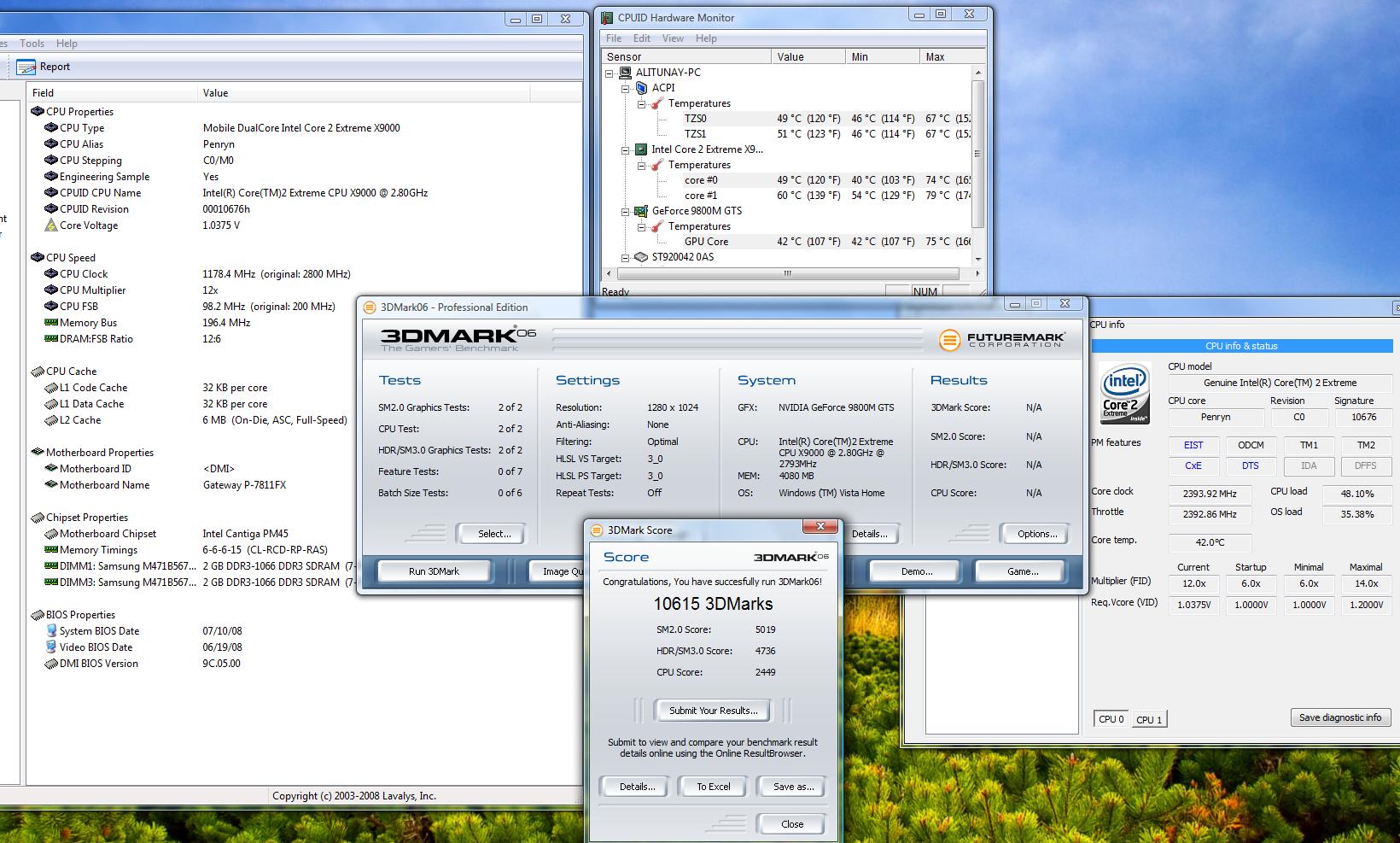Select the CPU Speed group icon
Screen dimensions: 1400x843
(38, 258)
